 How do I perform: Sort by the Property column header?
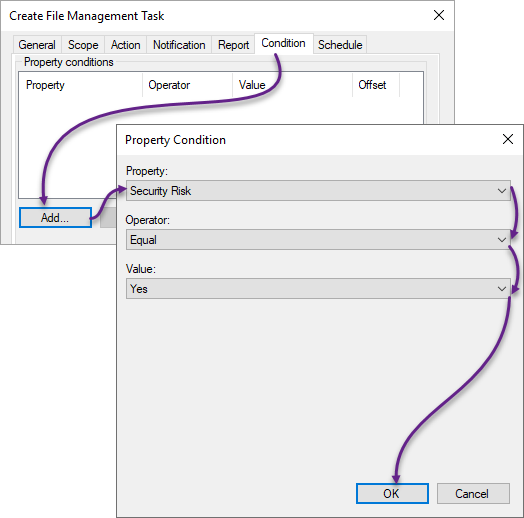click(x=81, y=85)
